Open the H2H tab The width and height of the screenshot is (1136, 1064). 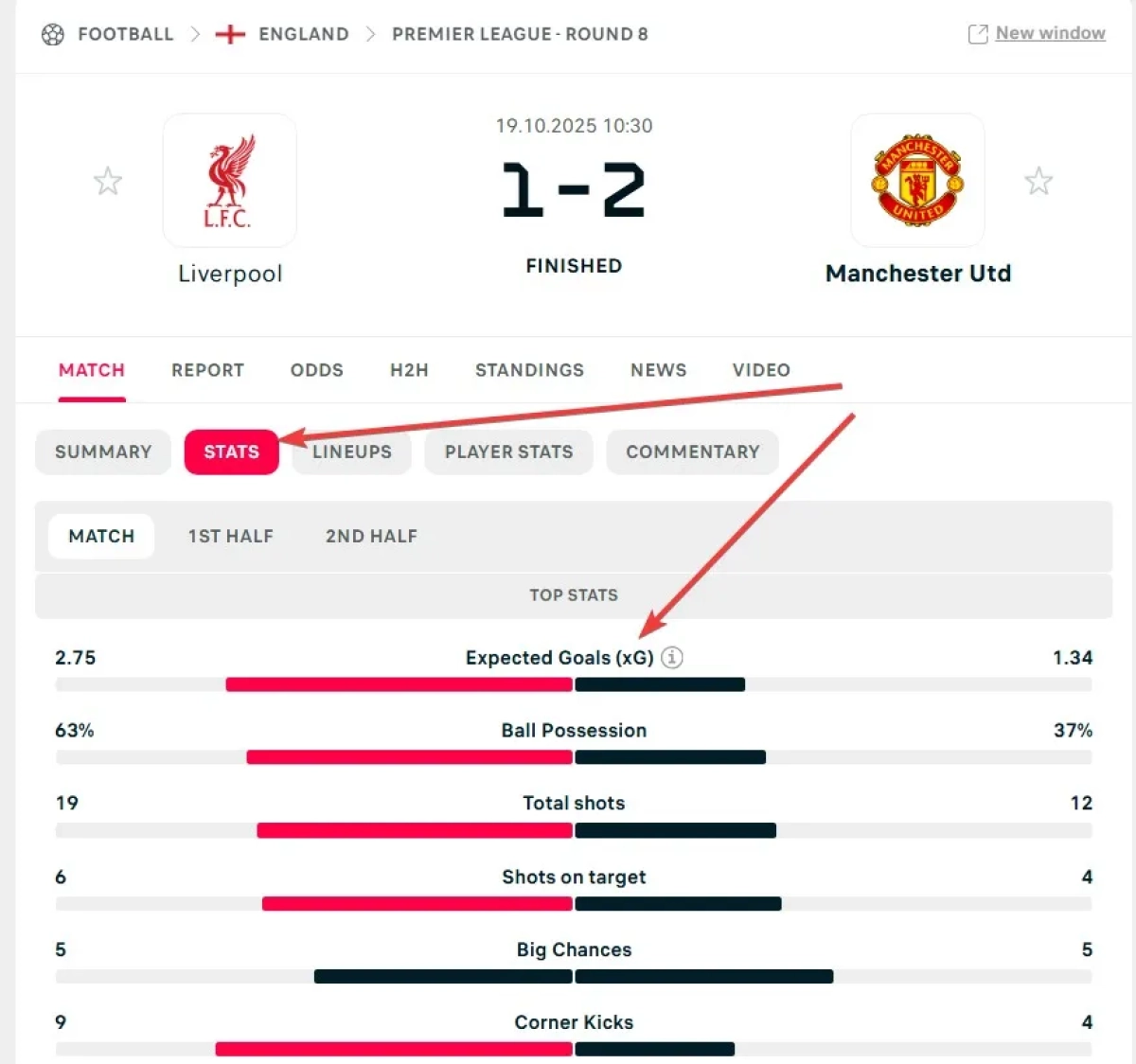409,370
